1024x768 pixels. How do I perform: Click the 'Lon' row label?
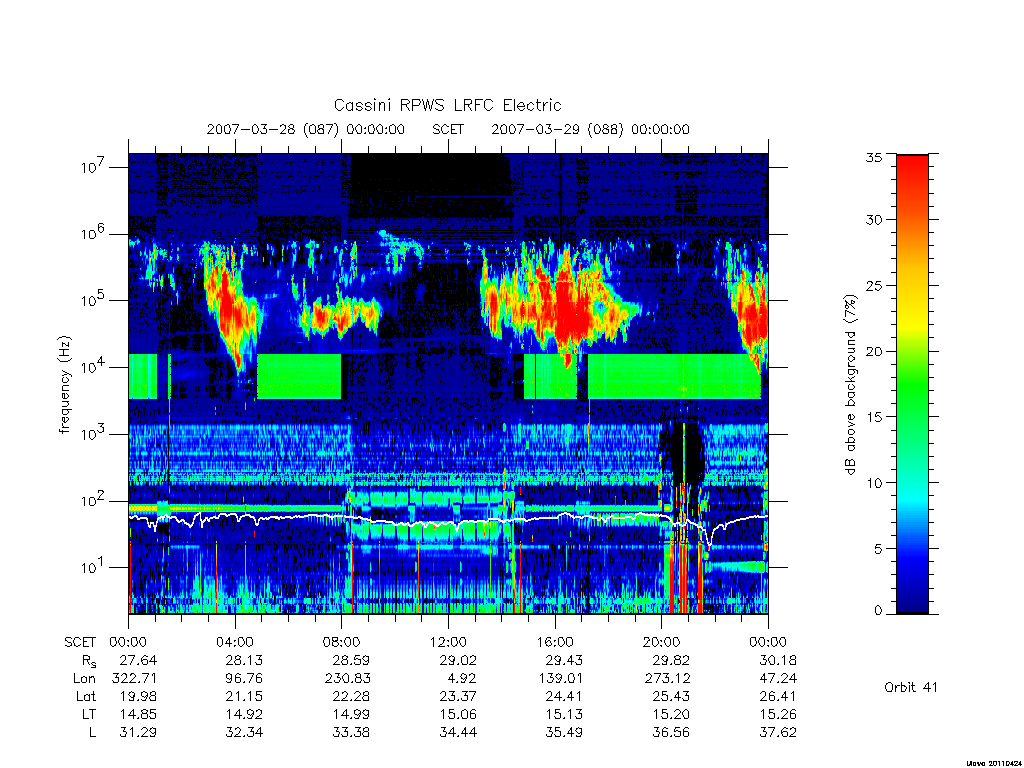[x=84, y=679]
